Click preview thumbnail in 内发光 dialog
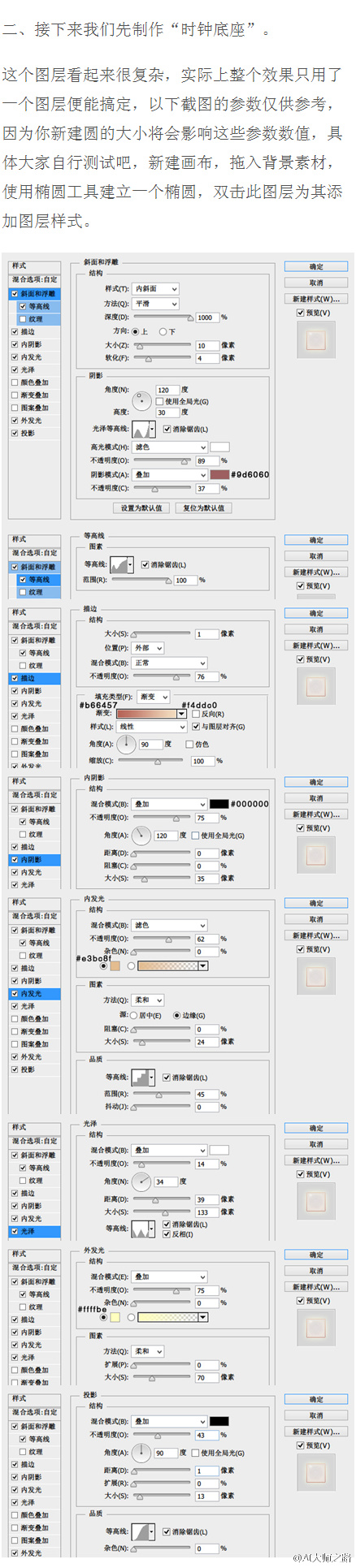 (x=316, y=978)
